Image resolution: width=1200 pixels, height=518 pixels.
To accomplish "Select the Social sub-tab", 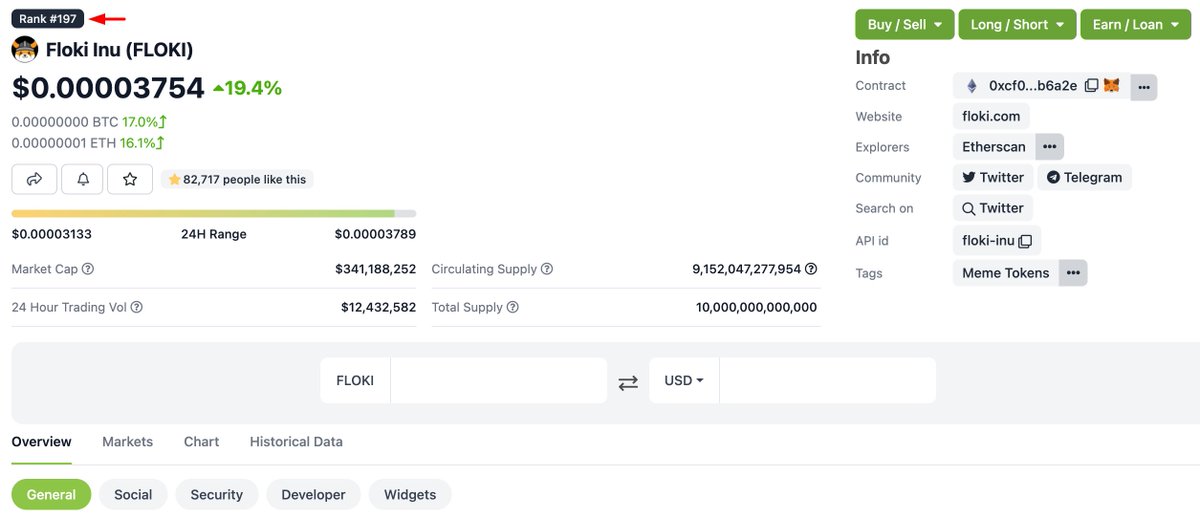I will (x=133, y=495).
